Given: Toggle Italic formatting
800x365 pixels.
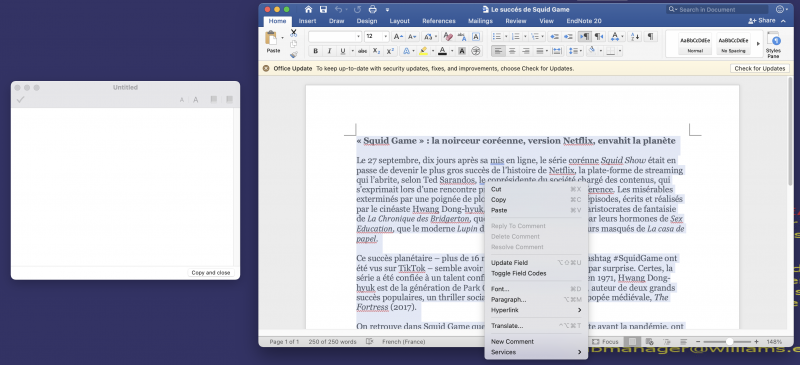Looking at the screenshot, I should tap(329, 51).
